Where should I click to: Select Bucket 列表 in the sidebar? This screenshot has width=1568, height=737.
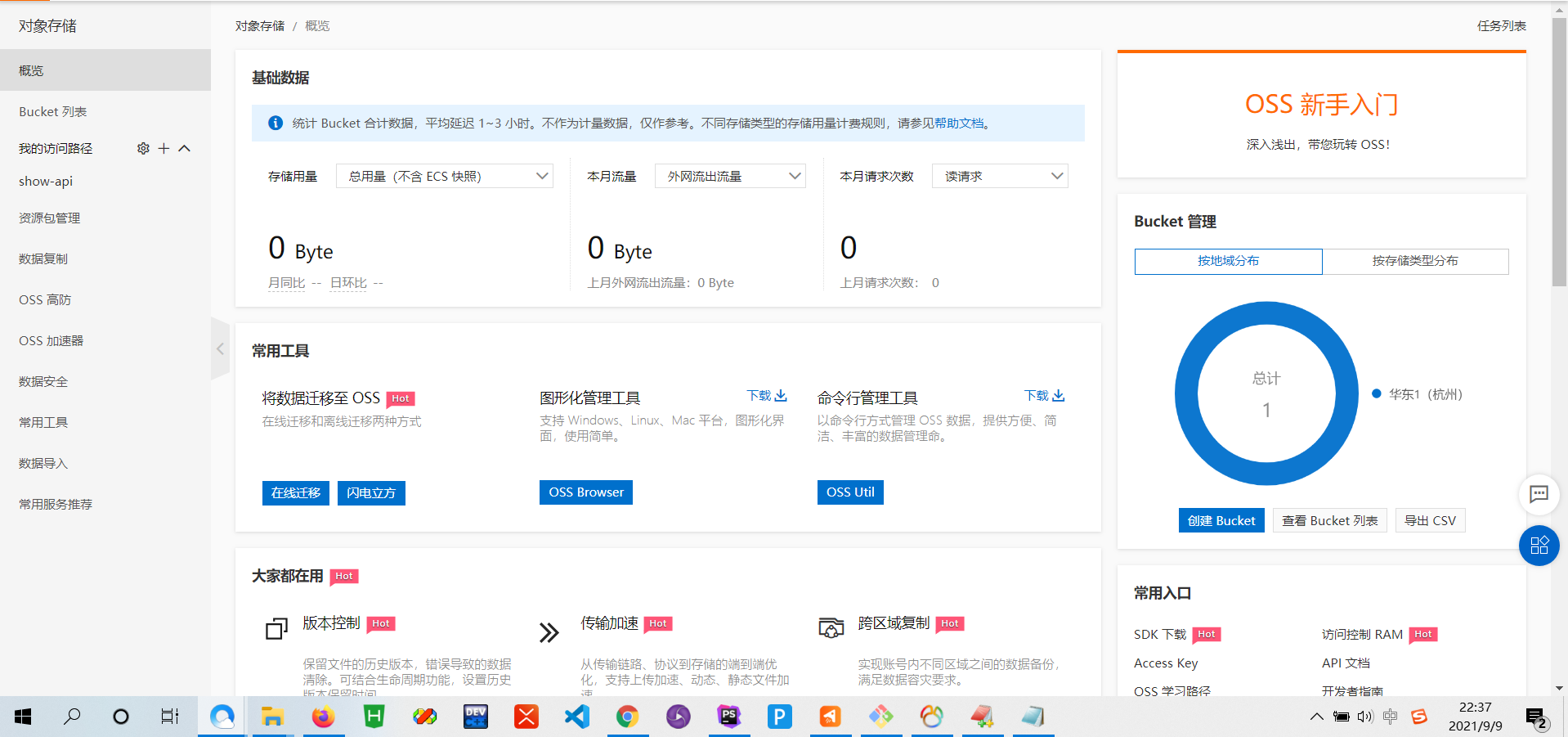[52, 111]
